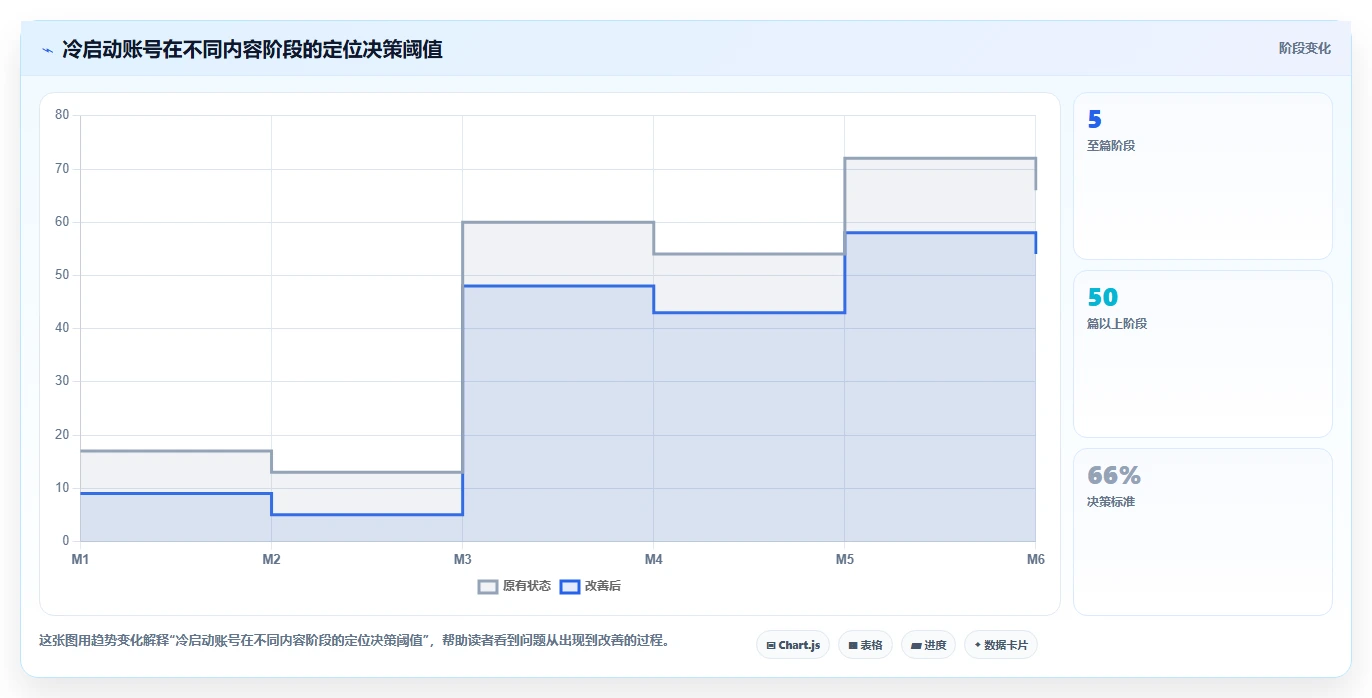
Task: Click the 40 y-axis value
Action: point(62,328)
